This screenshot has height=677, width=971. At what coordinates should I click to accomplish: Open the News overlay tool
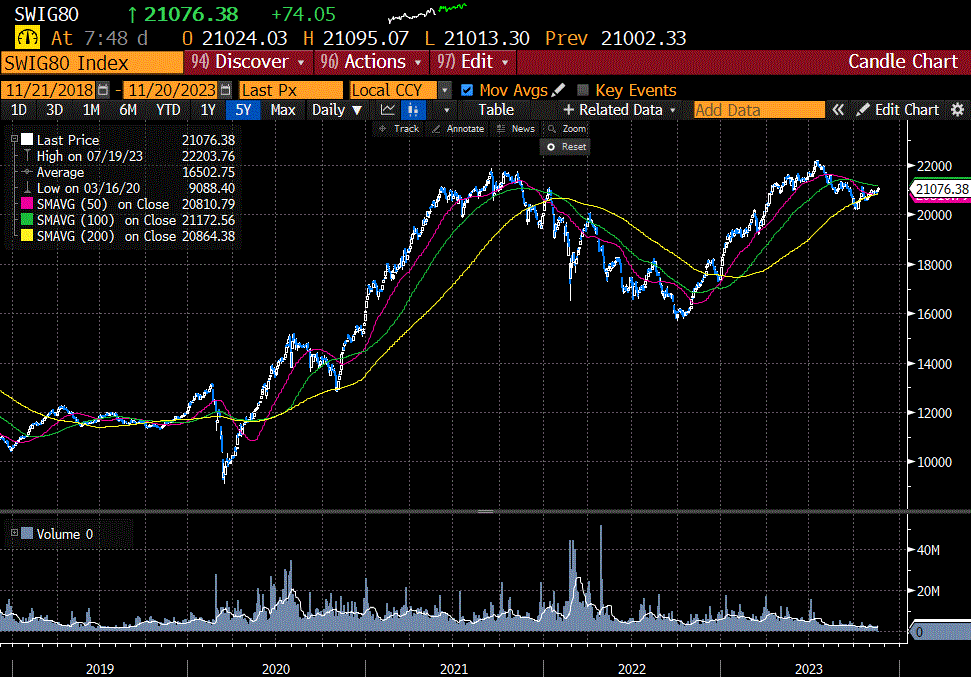click(516, 129)
